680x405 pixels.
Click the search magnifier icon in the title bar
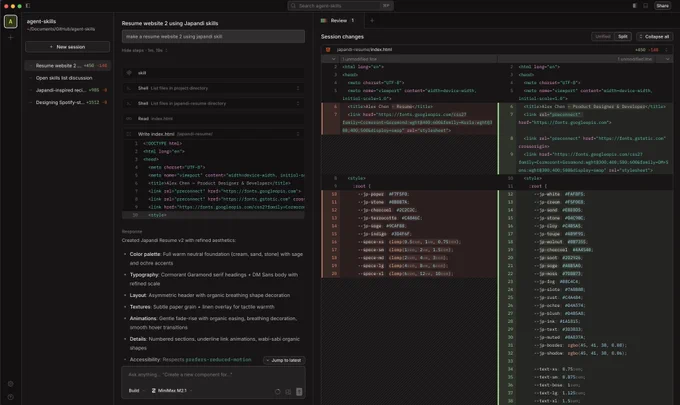tap(293, 6)
